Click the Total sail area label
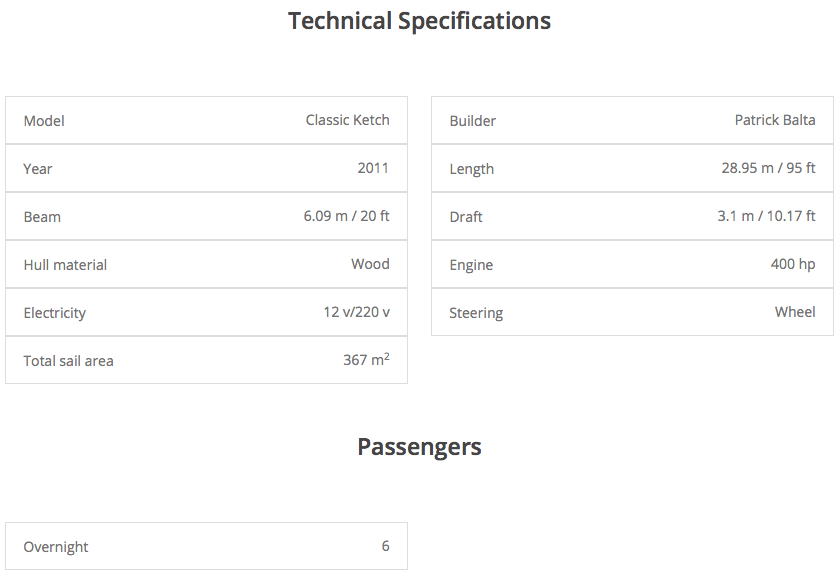The width and height of the screenshot is (840, 581). [68, 361]
